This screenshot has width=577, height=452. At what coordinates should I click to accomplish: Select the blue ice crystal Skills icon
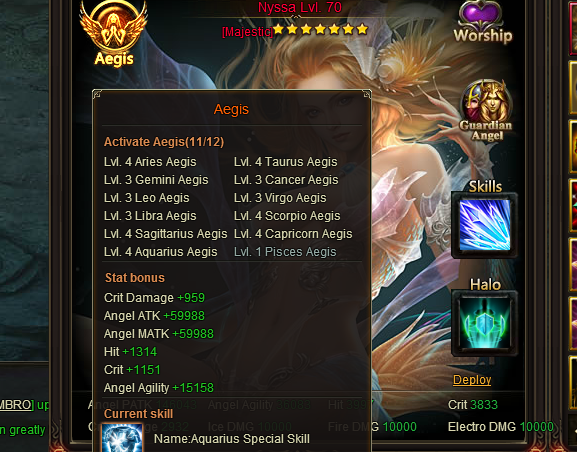[485, 225]
